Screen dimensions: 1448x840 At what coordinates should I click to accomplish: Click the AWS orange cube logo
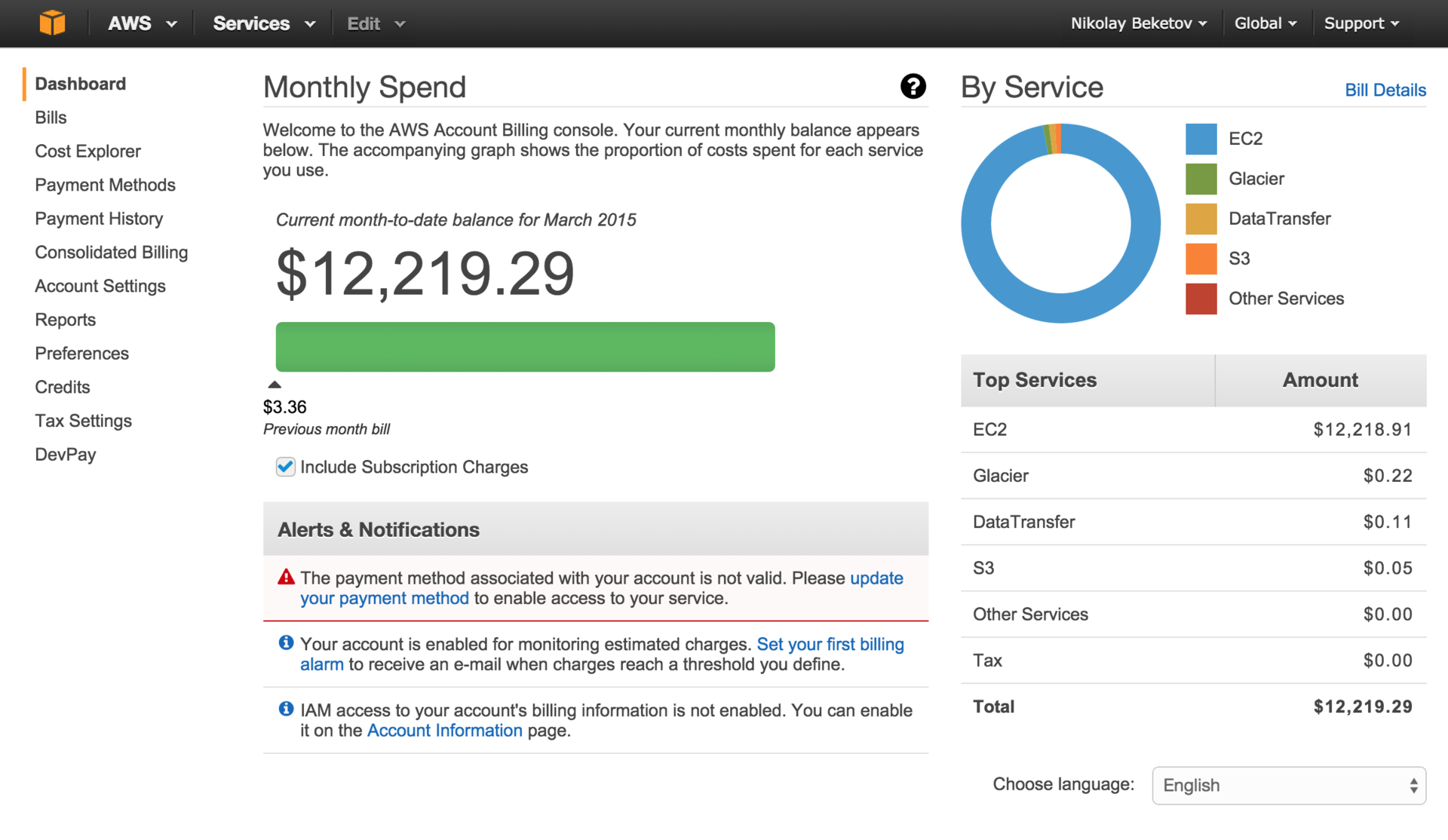(52, 23)
